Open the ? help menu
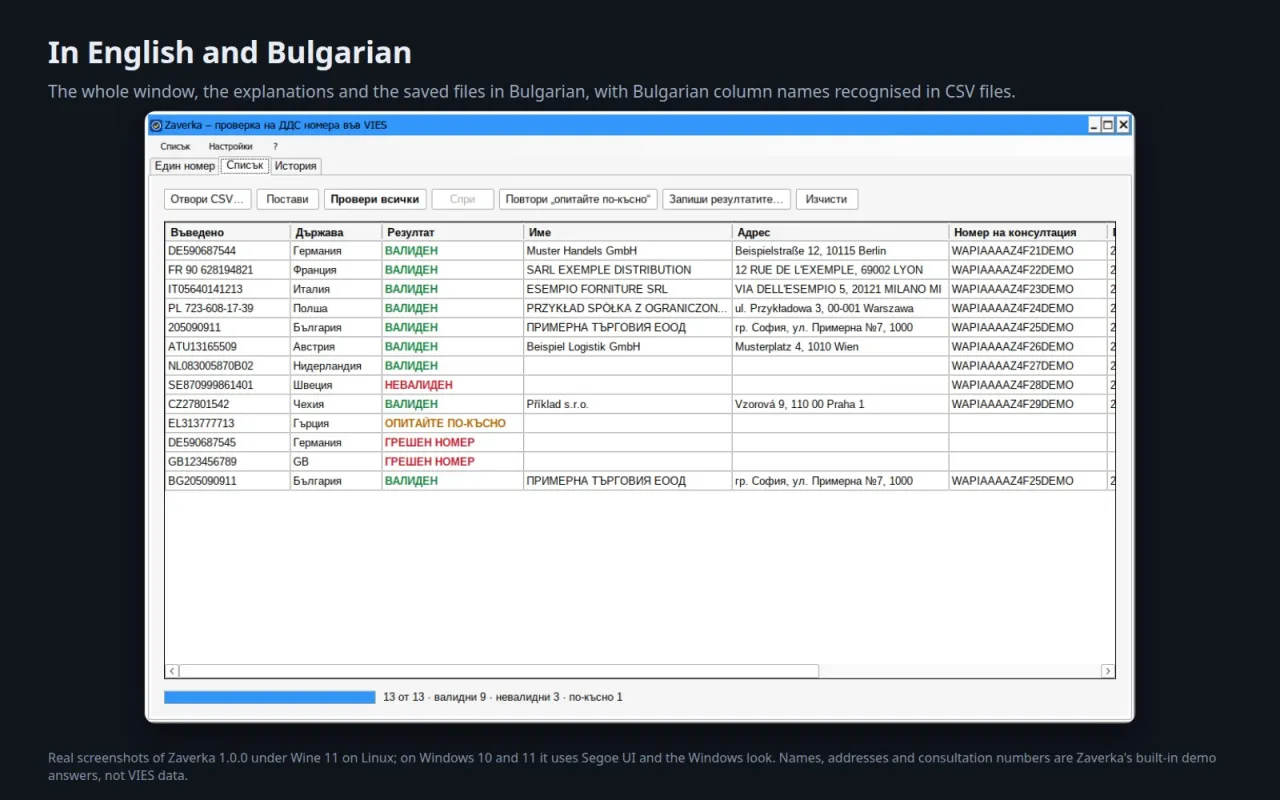This screenshot has height=800, width=1280. pyautogui.click(x=275, y=146)
